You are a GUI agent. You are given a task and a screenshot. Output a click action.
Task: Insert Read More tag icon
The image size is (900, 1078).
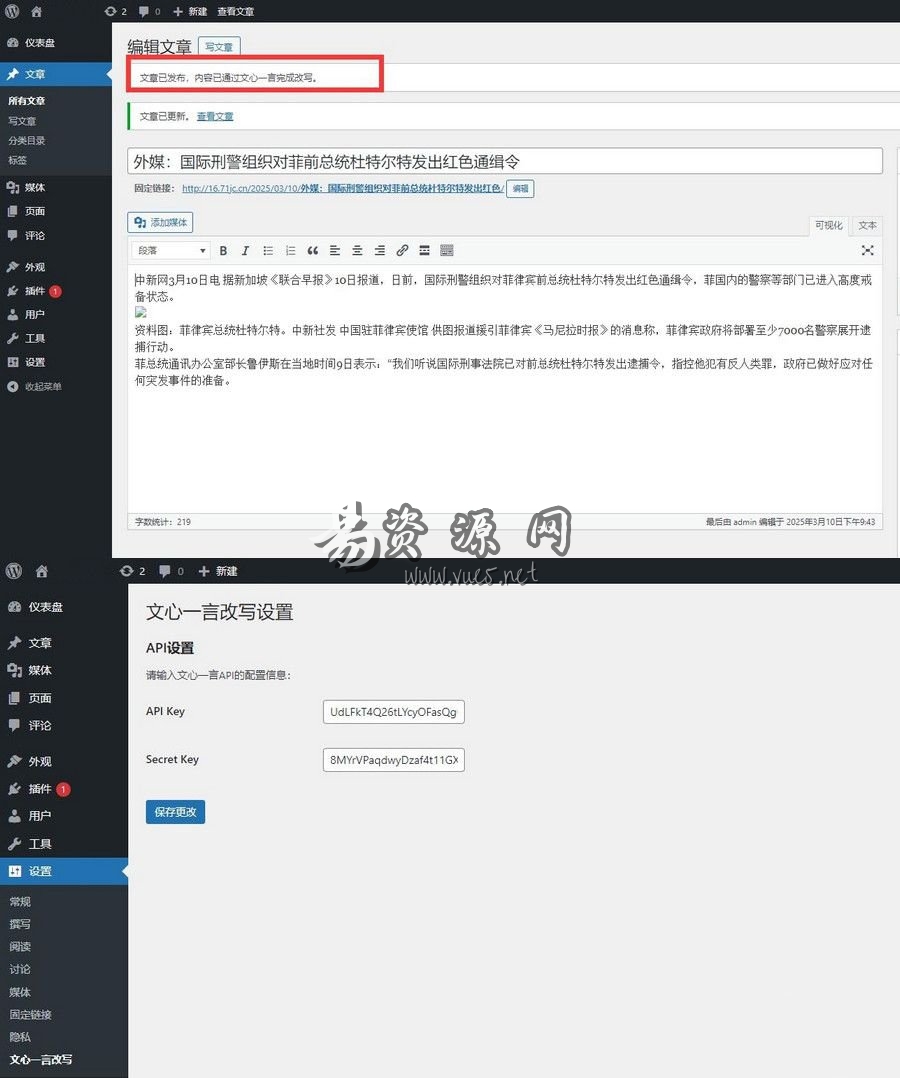[424, 251]
